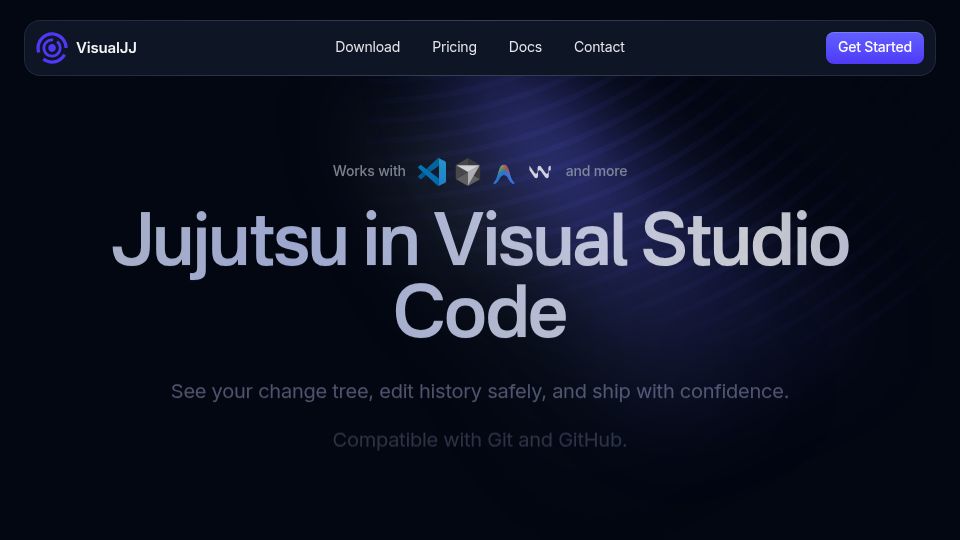Click "Compatible with Git and GitHub." text
The height and width of the screenshot is (540, 960).
point(480,440)
